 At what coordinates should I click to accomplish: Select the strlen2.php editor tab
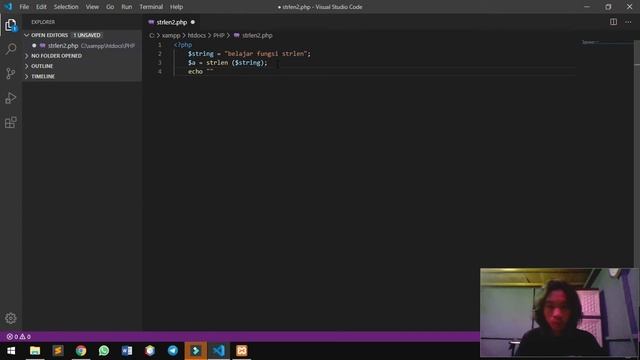coord(171,22)
